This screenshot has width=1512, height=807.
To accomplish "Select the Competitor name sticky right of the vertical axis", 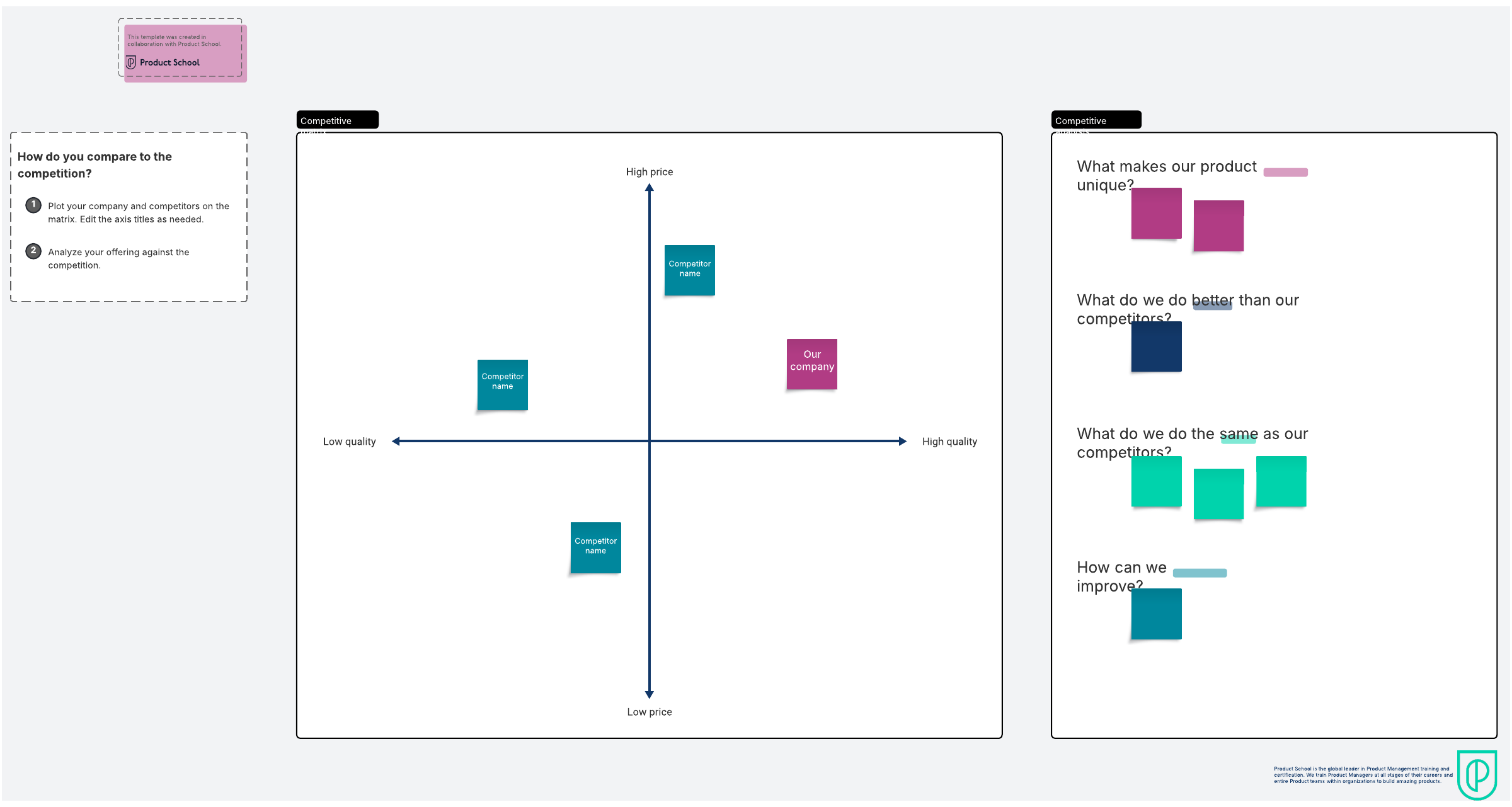I will [689, 270].
